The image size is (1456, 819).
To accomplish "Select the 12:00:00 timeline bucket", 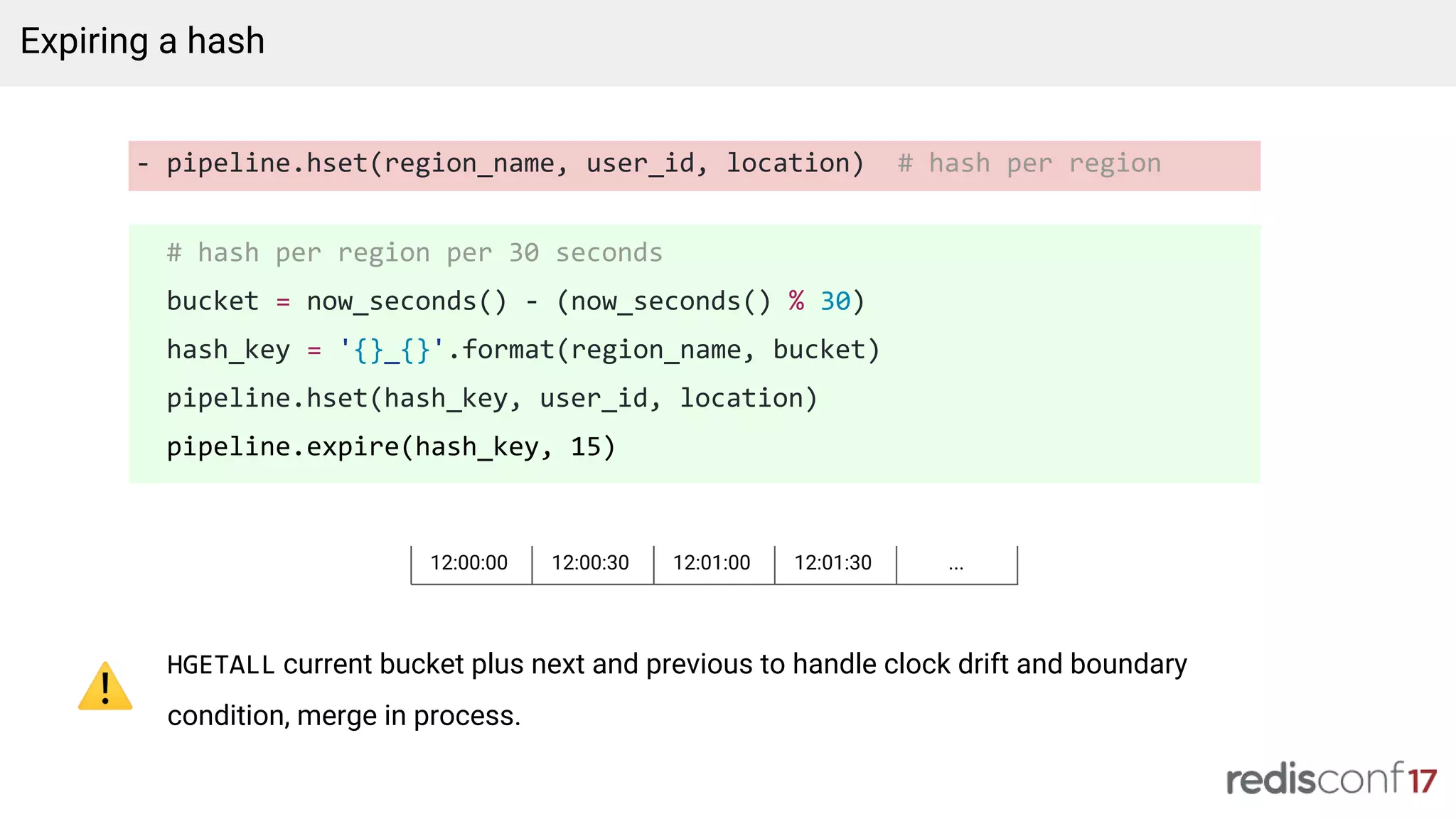I will pos(471,564).
